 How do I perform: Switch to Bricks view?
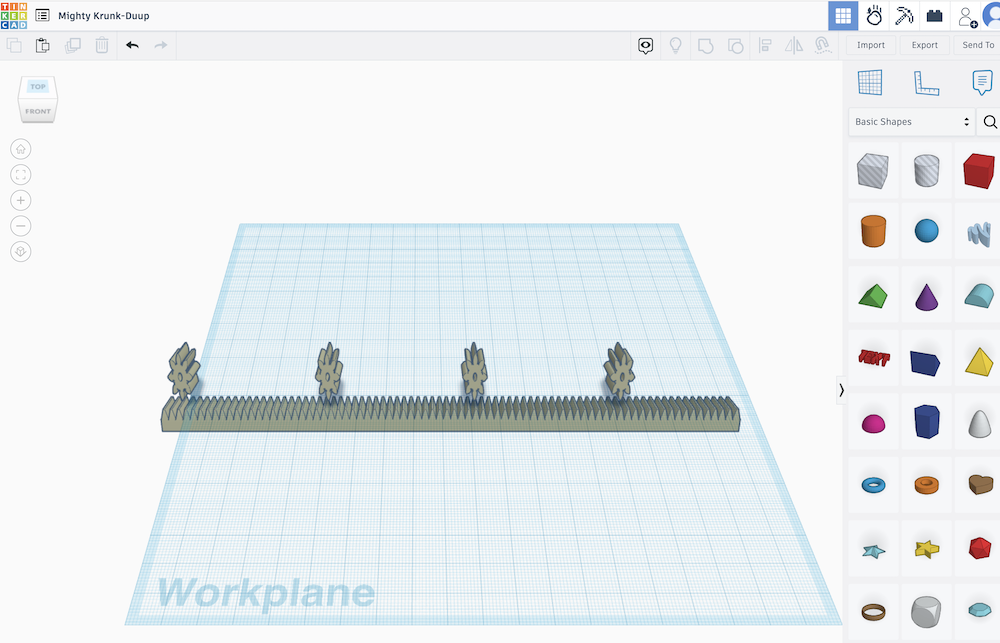coord(935,15)
